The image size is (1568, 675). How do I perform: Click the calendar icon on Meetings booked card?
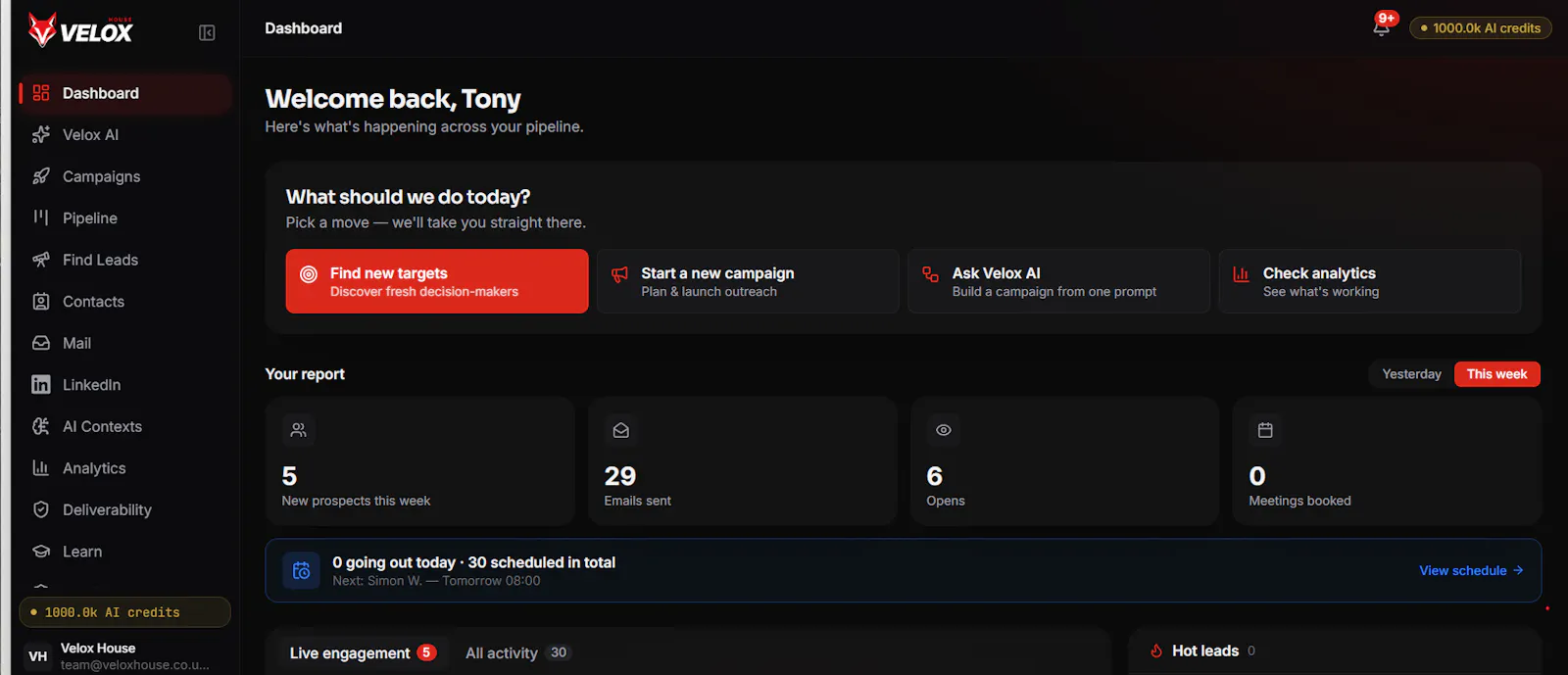point(1265,430)
